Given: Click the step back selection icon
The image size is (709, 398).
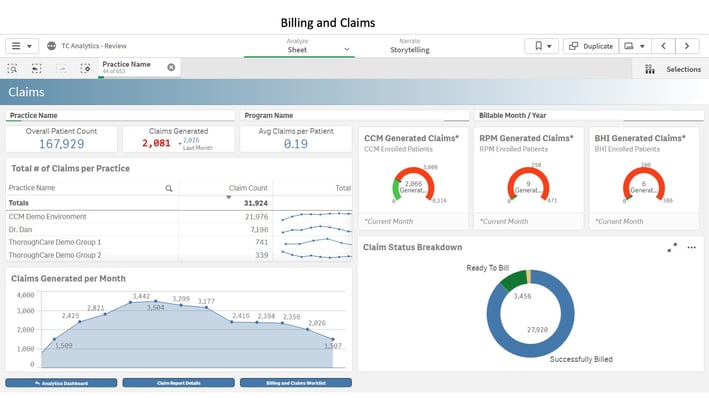Looking at the screenshot, I should [37, 68].
